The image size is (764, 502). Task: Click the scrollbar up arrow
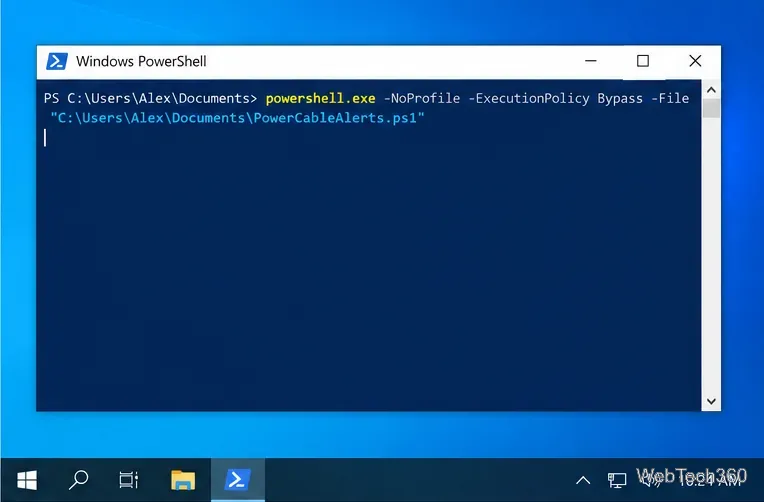point(711,90)
